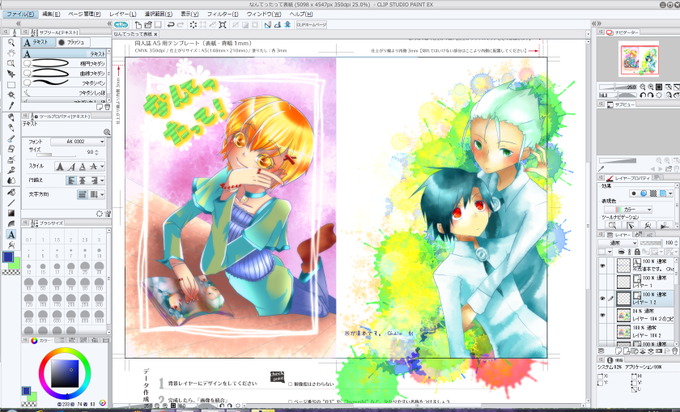680x412 pixels.
Task: Open the なんてったって表紙 canvas tab
Action: 136,34
